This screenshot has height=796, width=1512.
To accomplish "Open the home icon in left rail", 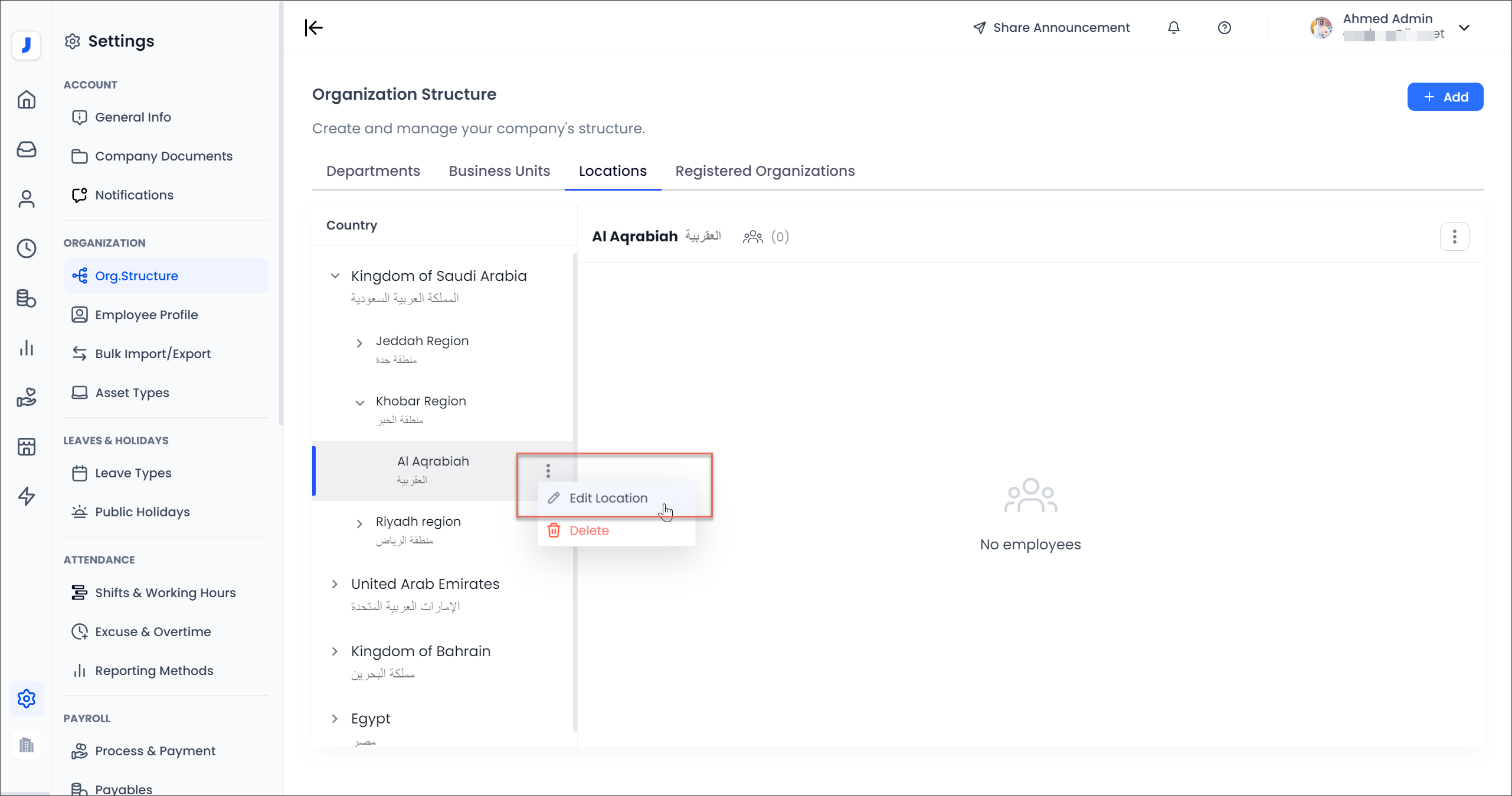I will click(27, 100).
